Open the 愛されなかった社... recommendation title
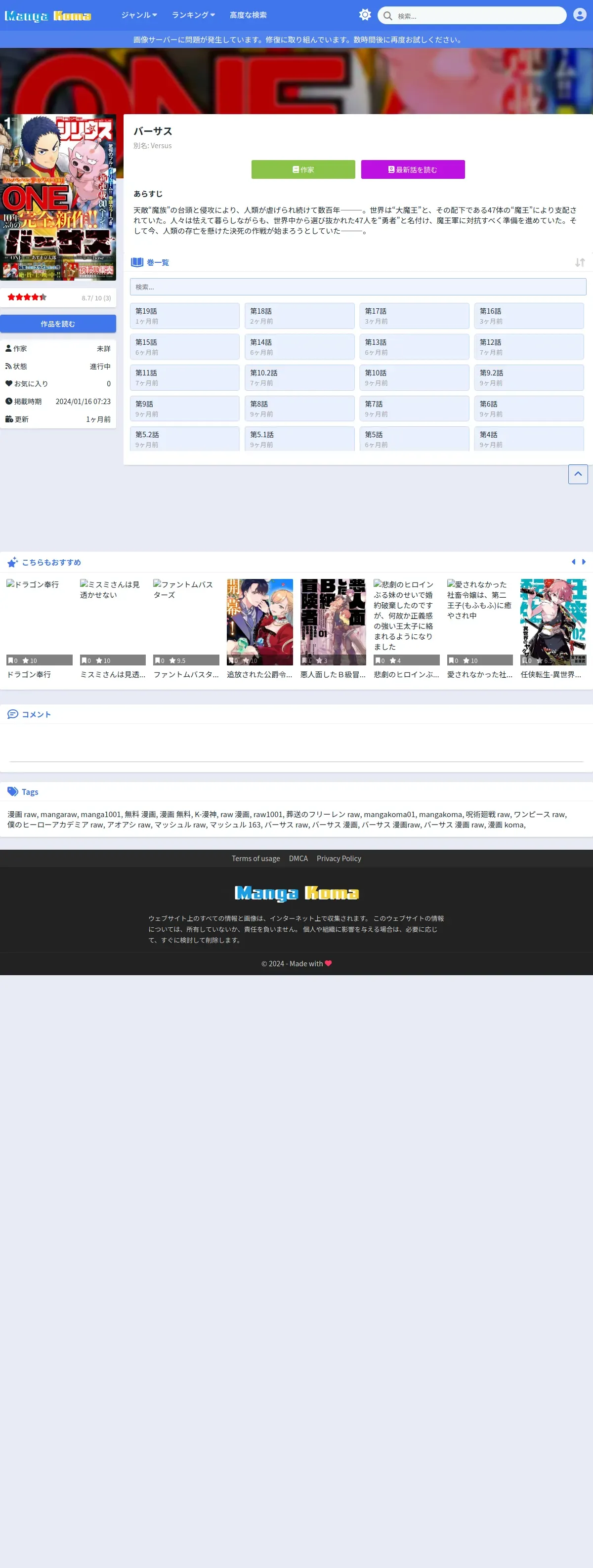This screenshot has height=1568, width=593. (480, 674)
